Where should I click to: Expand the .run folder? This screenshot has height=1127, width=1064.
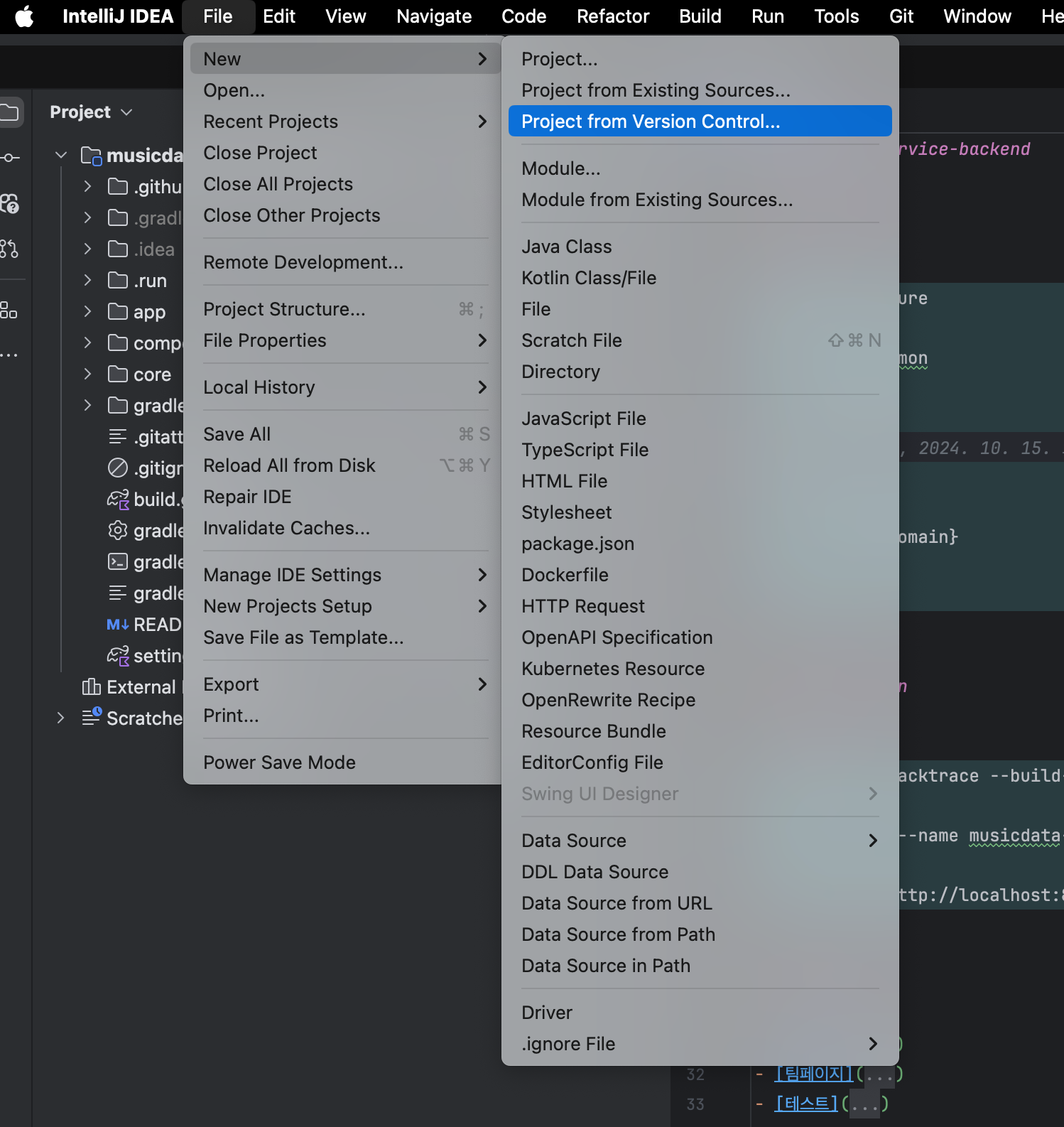[x=87, y=280]
